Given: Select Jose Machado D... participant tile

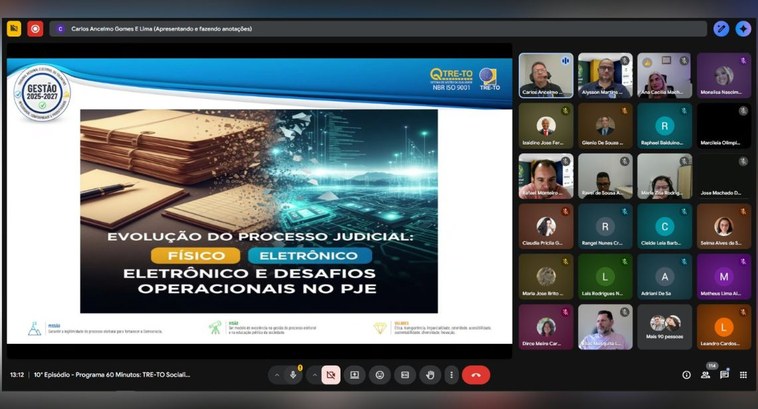Looking at the screenshot, I should [x=724, y=176].
